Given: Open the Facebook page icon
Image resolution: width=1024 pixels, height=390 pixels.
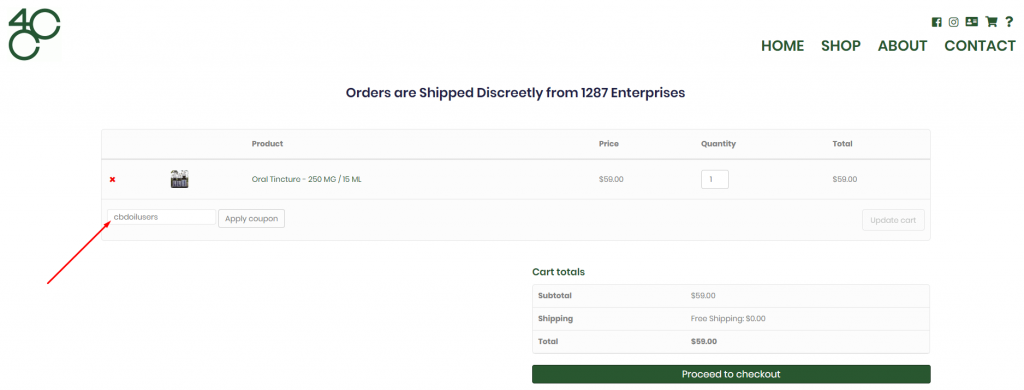Looking at the screenshot, I should coord(936,22).
